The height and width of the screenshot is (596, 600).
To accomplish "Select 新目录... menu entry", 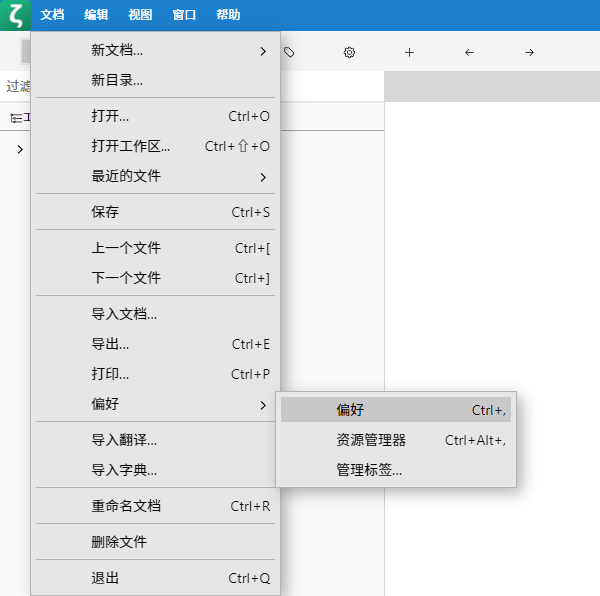I will [x=155, y=81].
